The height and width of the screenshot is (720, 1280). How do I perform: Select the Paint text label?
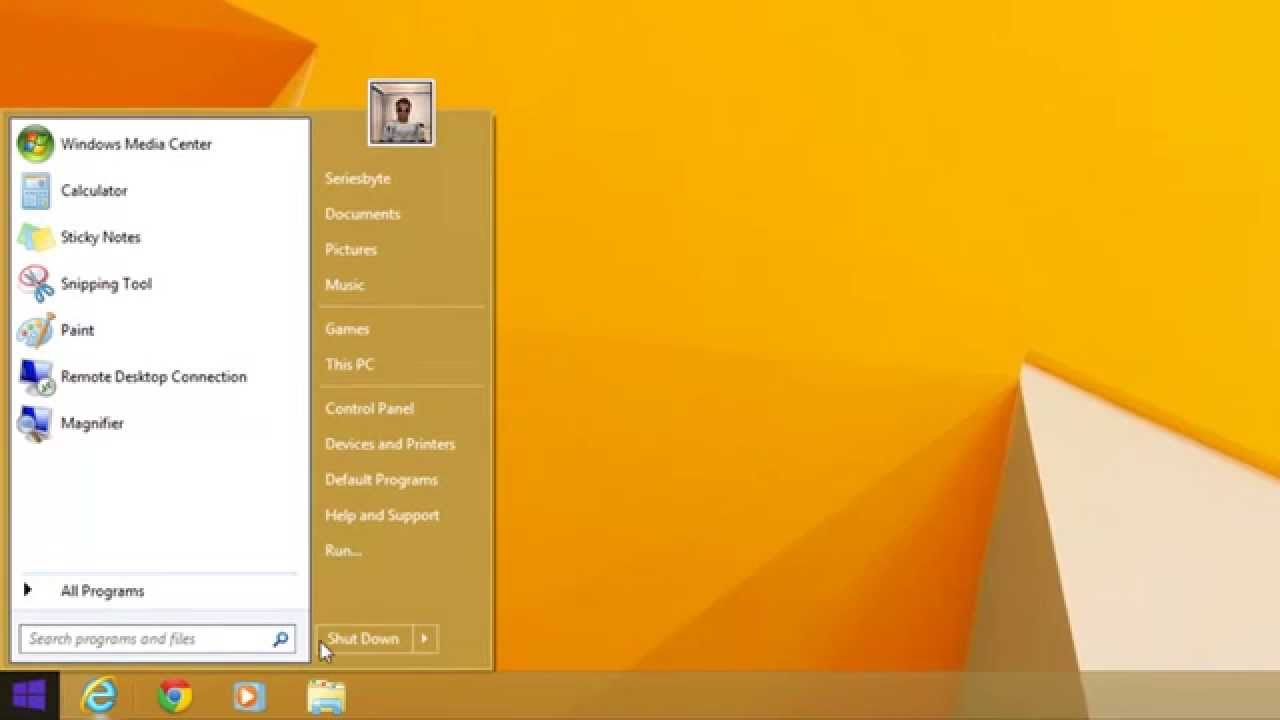tap(77, 330)
